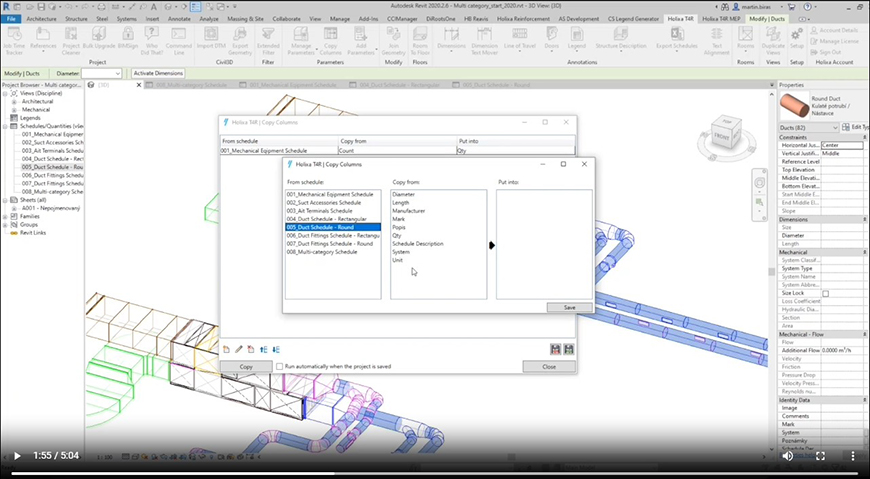Select Diameter in the Copy from list

[403, 194]
